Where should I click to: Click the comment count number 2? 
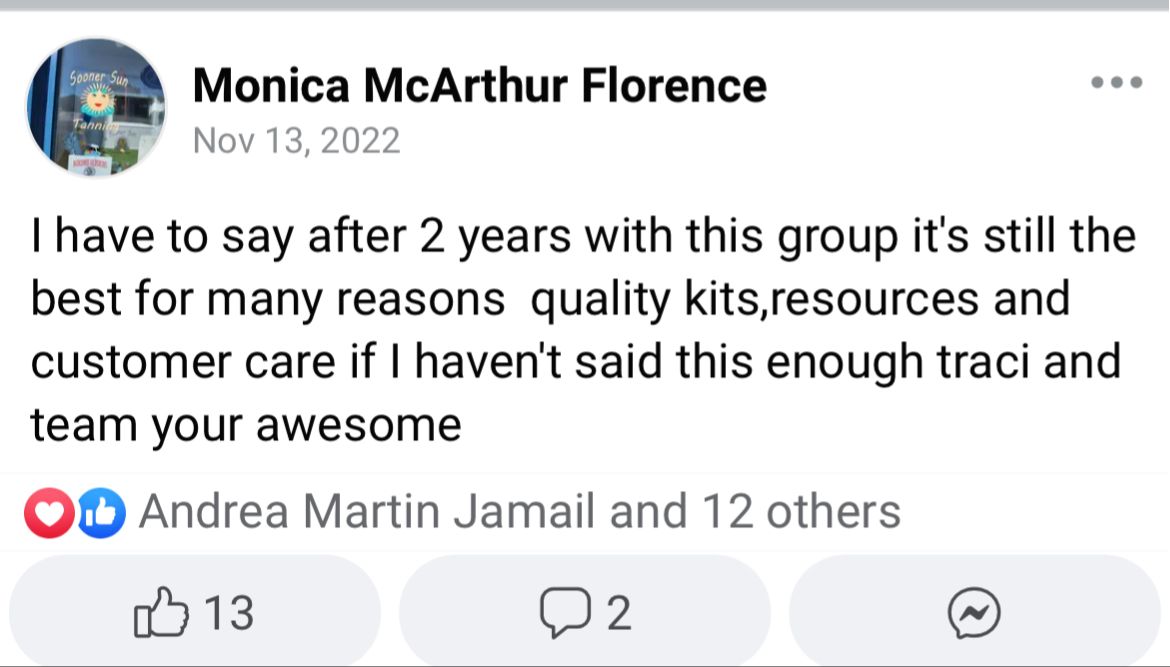[619, 613]
